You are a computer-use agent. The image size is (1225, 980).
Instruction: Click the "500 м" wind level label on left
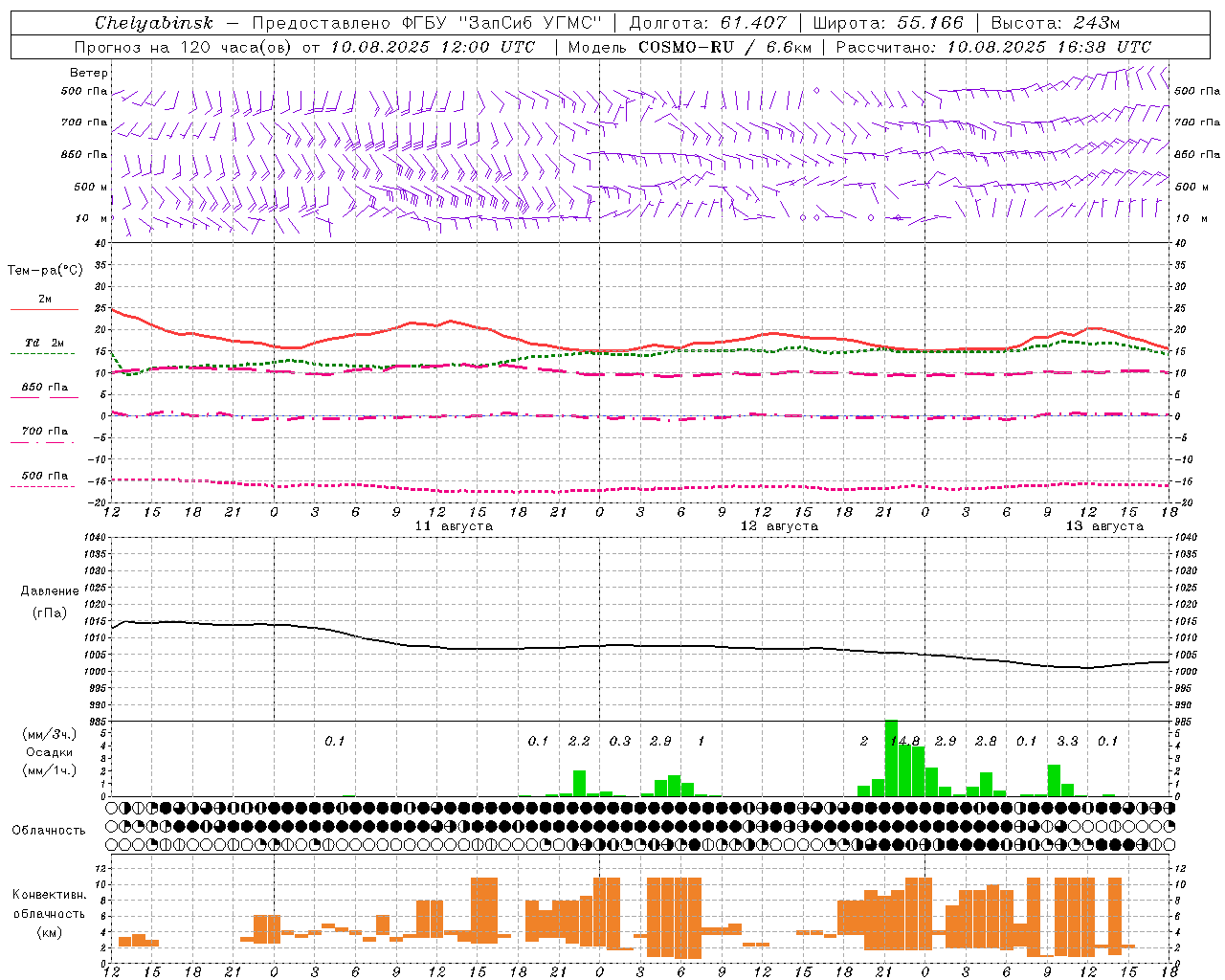tap(91, 187)
